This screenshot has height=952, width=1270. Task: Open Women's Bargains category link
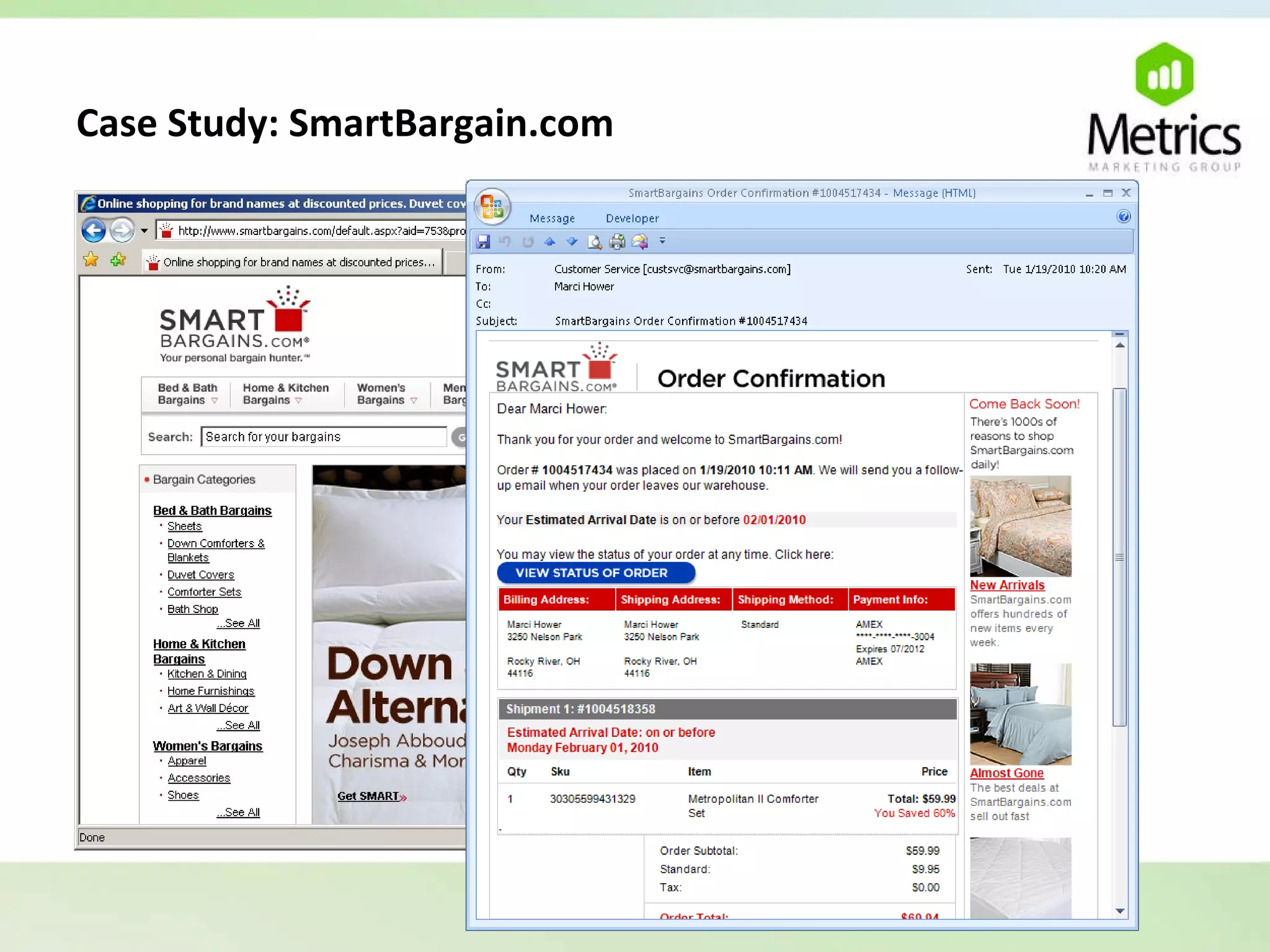pos(208,746)
